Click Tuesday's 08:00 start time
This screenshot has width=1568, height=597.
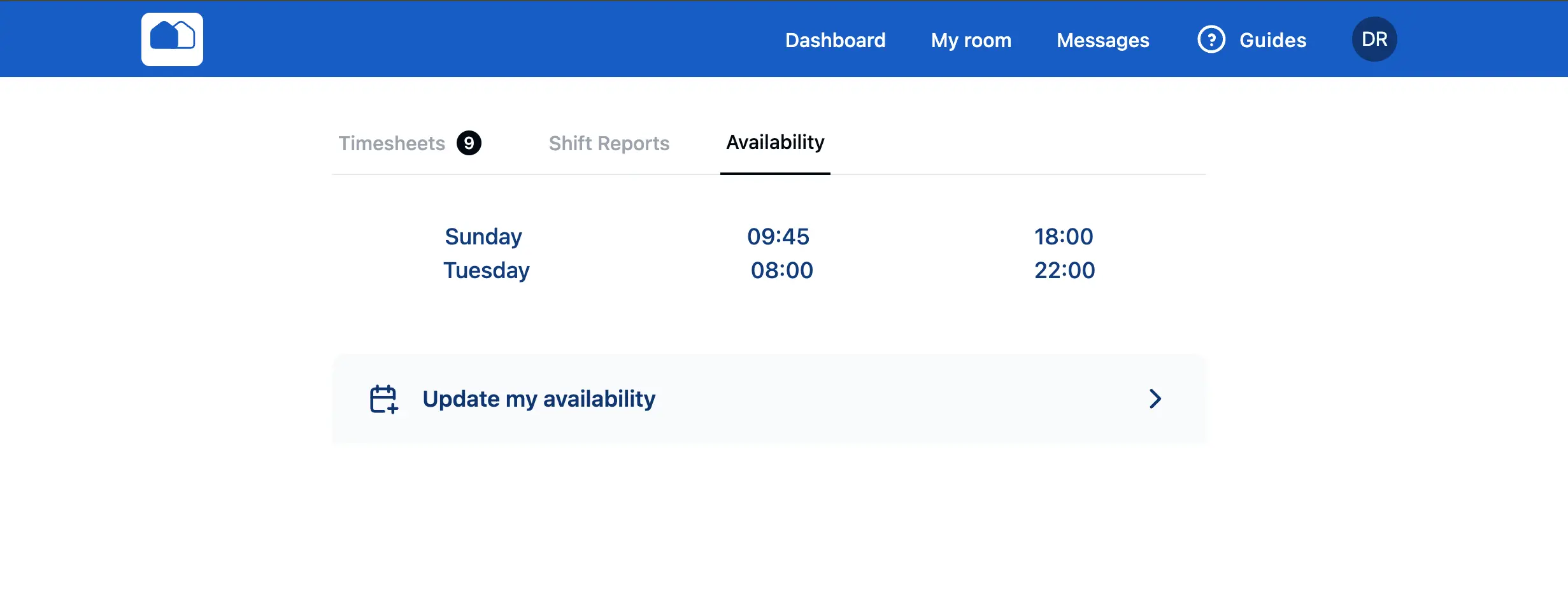coord(781,270)
